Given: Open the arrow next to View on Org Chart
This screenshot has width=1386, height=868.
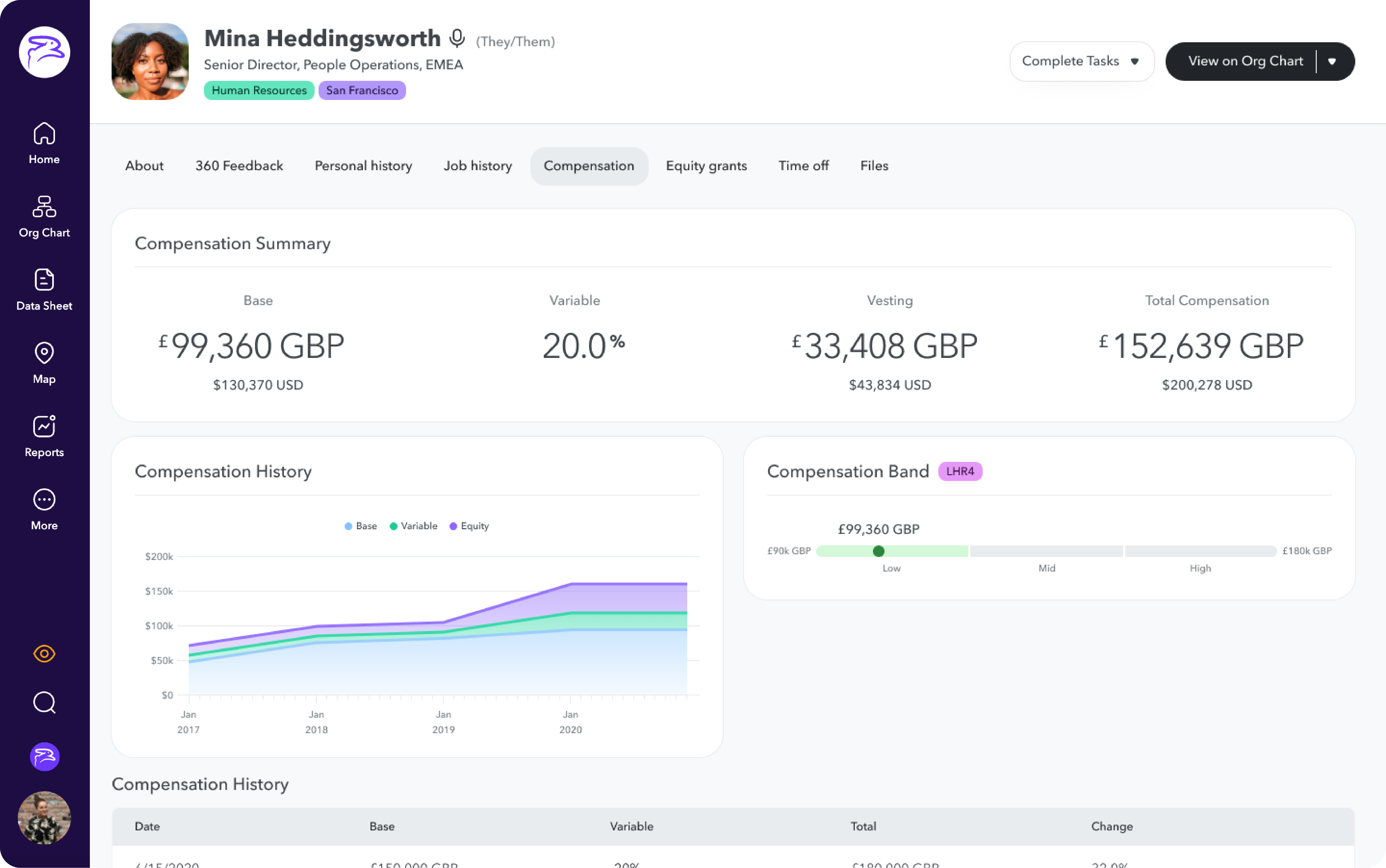Looking at the screenshot, I should tap(1332, 61).
